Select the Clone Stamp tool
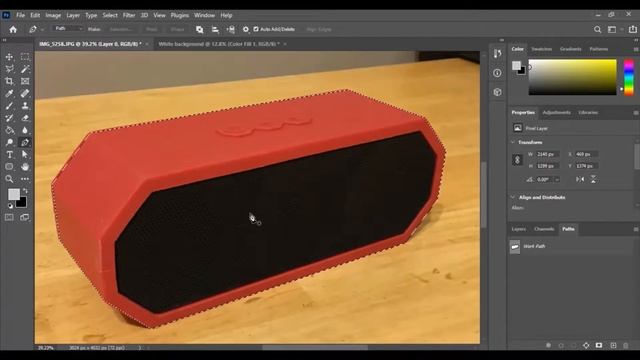The width and height of the screenshot is (640, 360). (x=25, y=106)
